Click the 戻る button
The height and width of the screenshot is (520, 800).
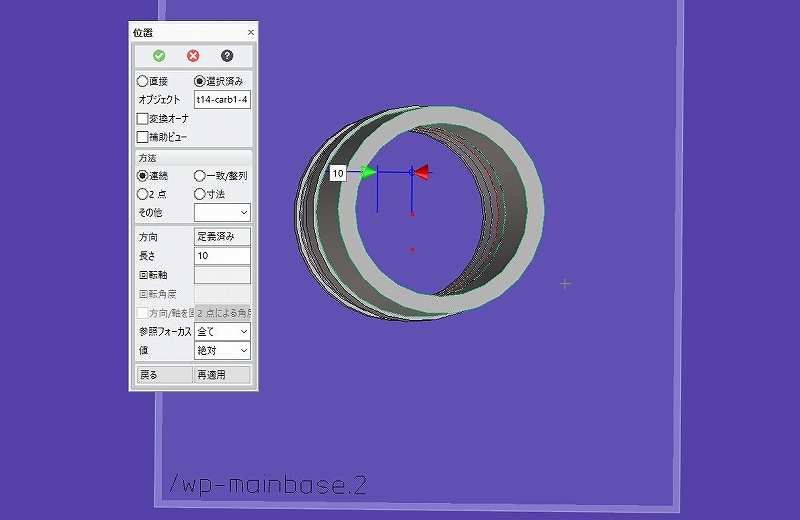(x=162, y=375)
